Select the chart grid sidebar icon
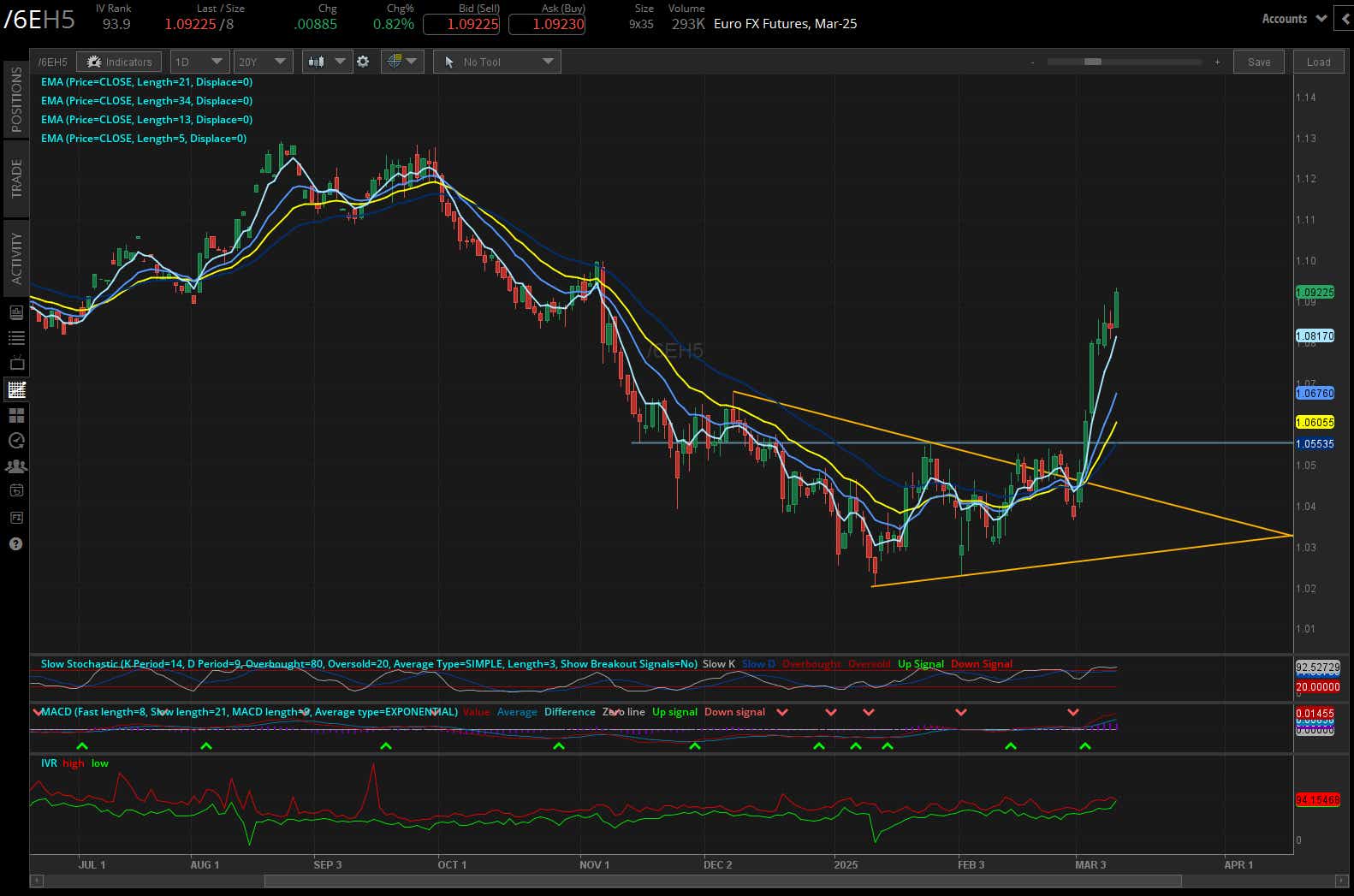This screenshot has height=896, width=1354. 16,389
